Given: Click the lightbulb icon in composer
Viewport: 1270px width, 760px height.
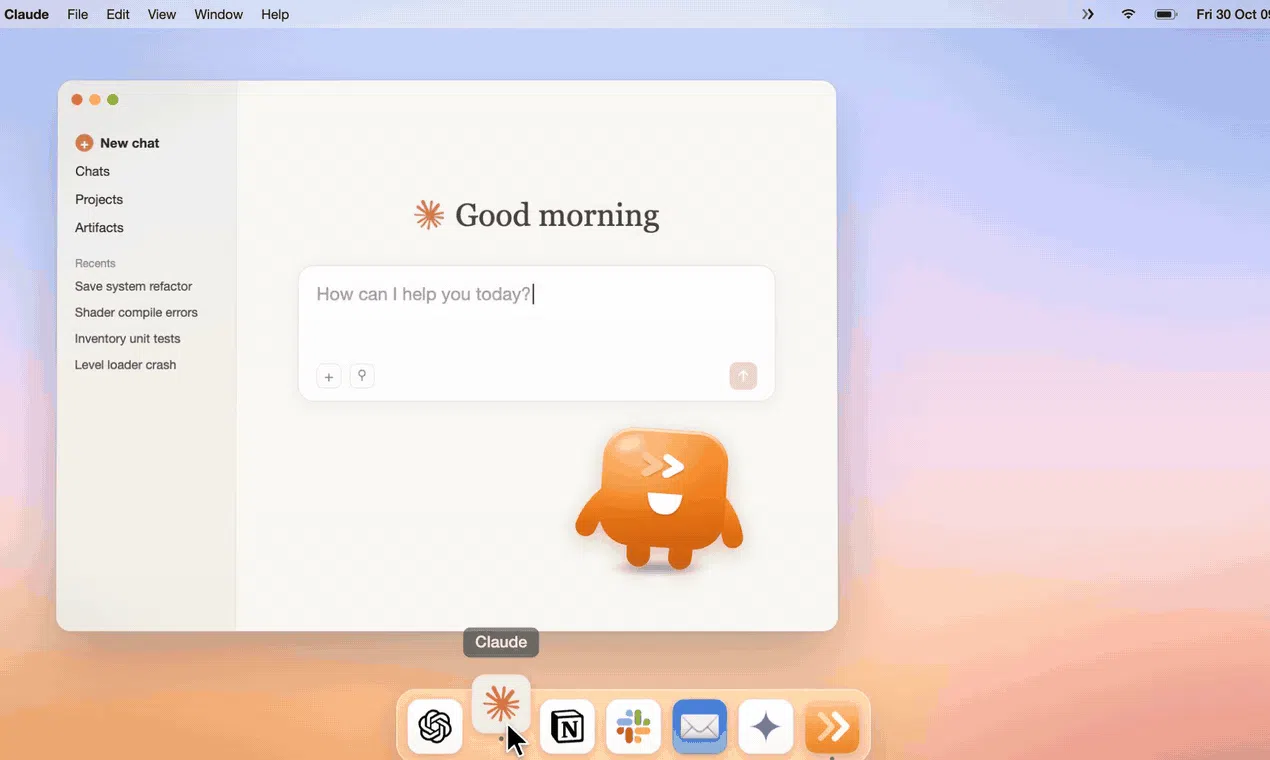Looking at the screenshot, I should pos(362,376).
